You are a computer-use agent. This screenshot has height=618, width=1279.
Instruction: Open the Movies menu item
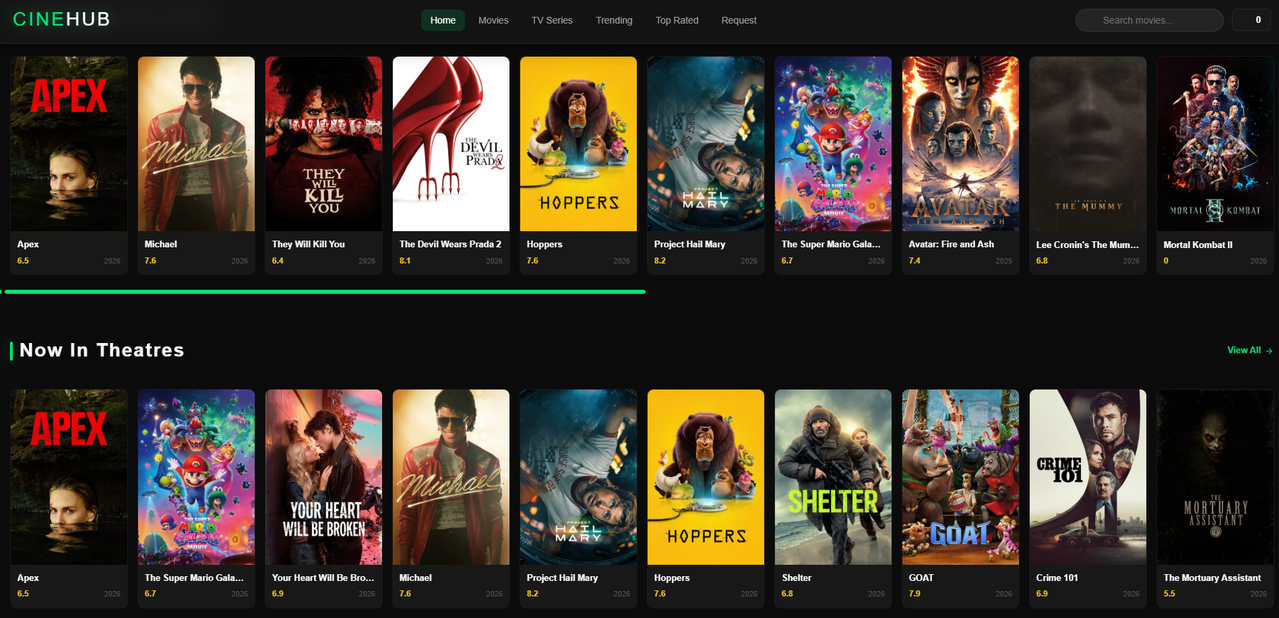[493, 20]
